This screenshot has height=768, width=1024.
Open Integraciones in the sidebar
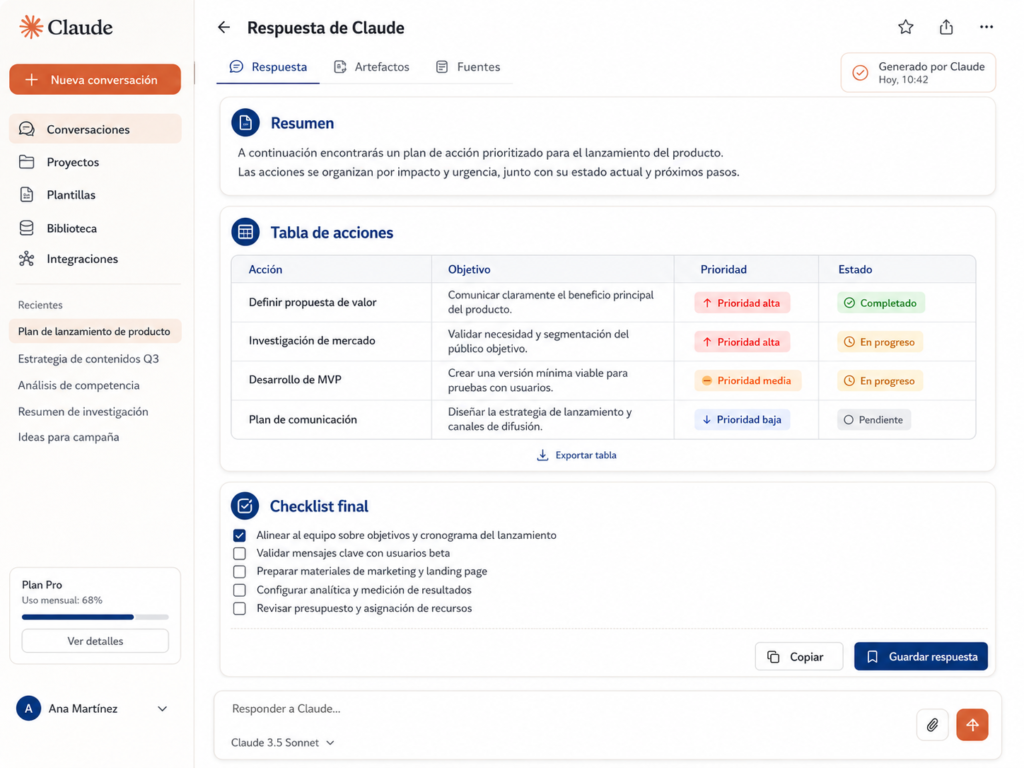[x=95, y=259]
